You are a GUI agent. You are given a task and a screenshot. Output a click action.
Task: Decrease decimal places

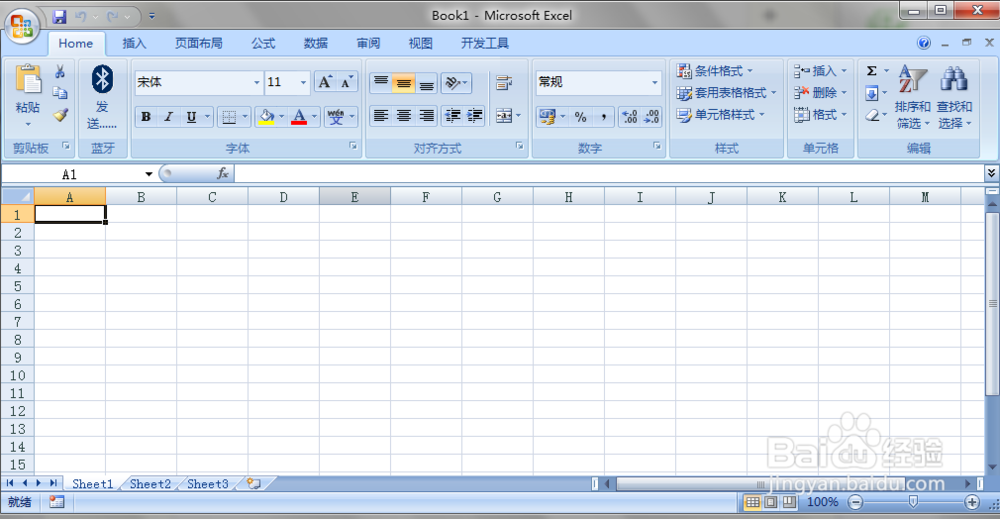coord(652,117)
